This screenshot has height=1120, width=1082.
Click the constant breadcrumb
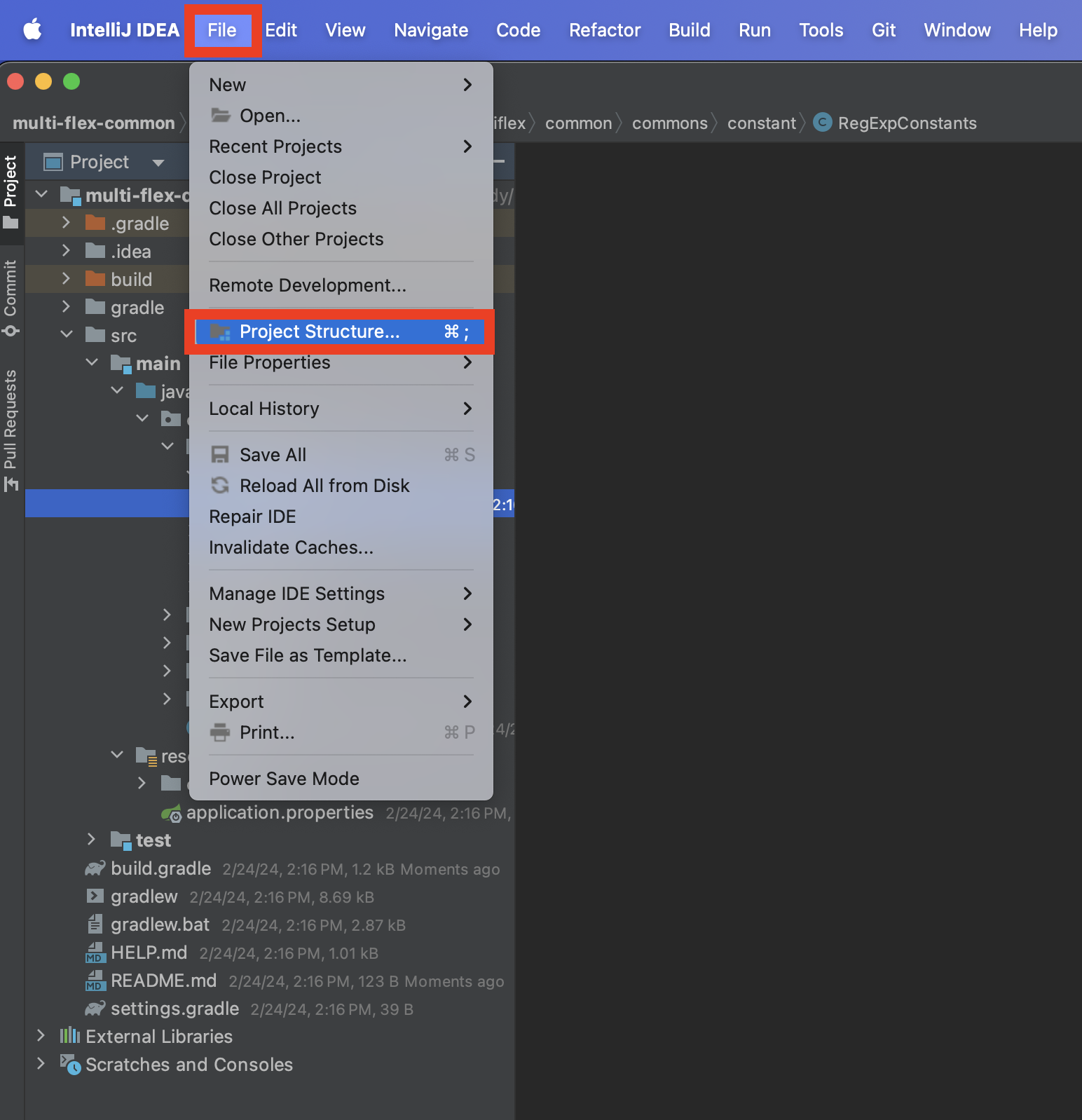click(762, 123)
